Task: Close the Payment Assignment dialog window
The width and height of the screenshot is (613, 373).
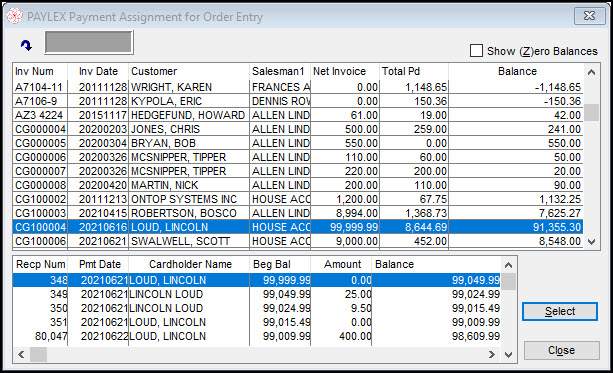Action: [x=590, y=16]
